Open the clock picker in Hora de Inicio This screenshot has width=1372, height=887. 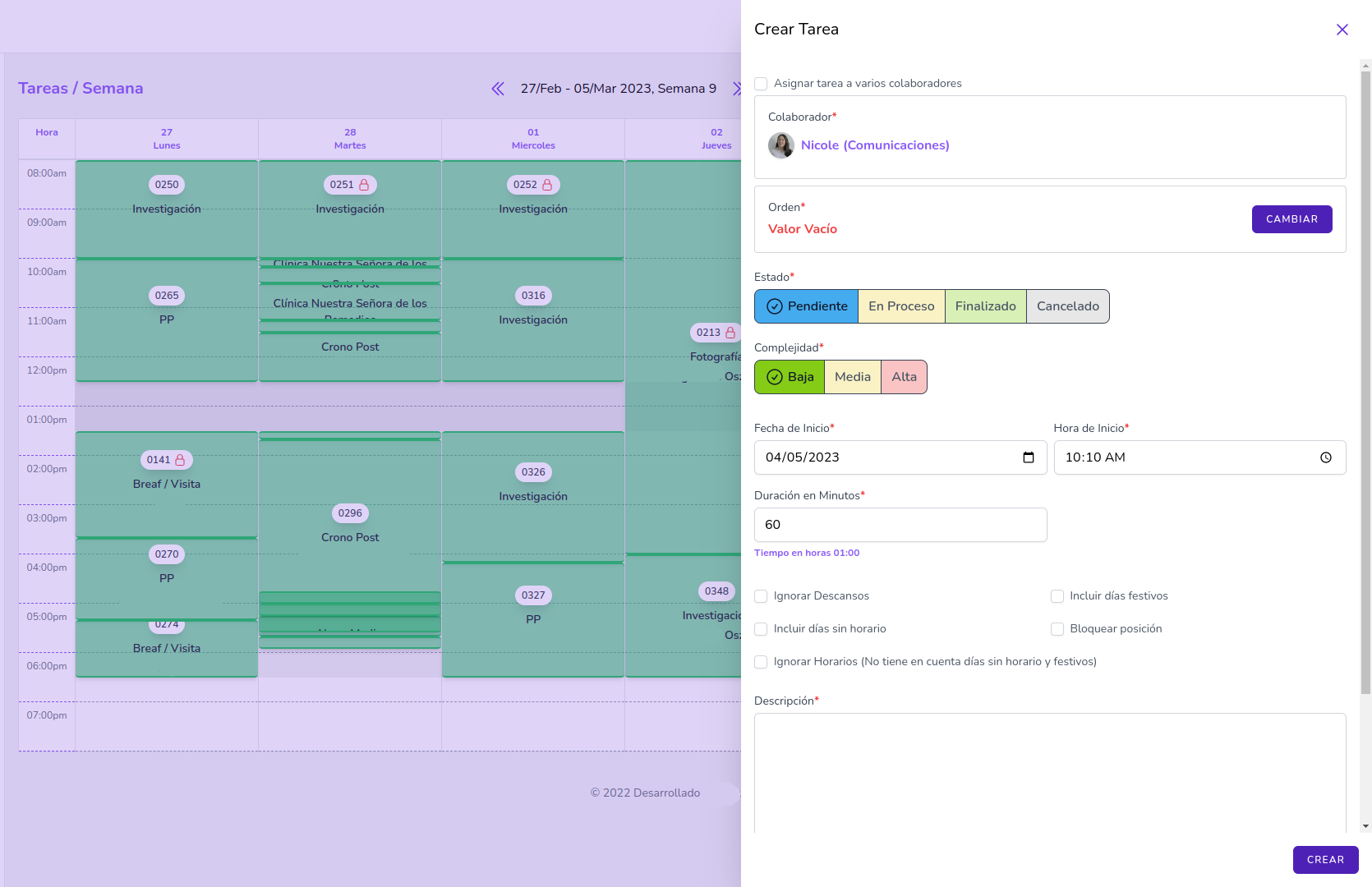tap(1325, 457)
